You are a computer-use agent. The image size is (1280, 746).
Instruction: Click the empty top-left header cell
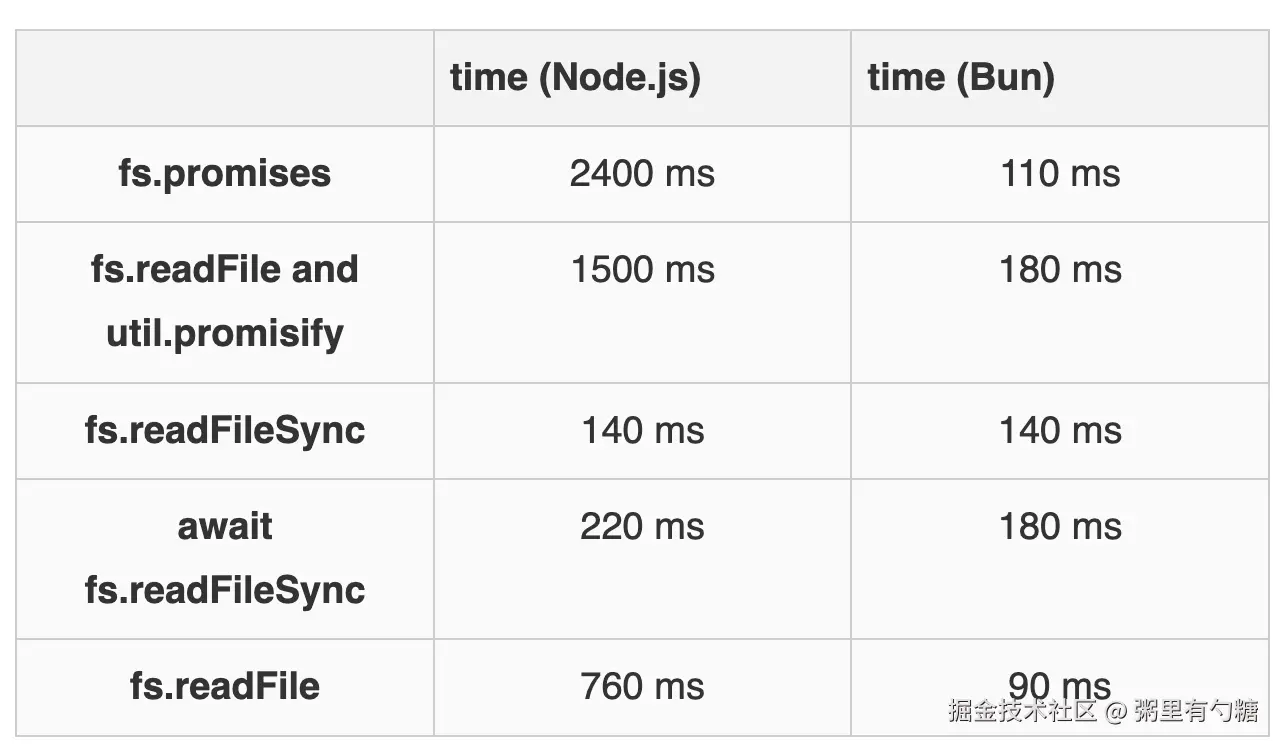[224, 78]
